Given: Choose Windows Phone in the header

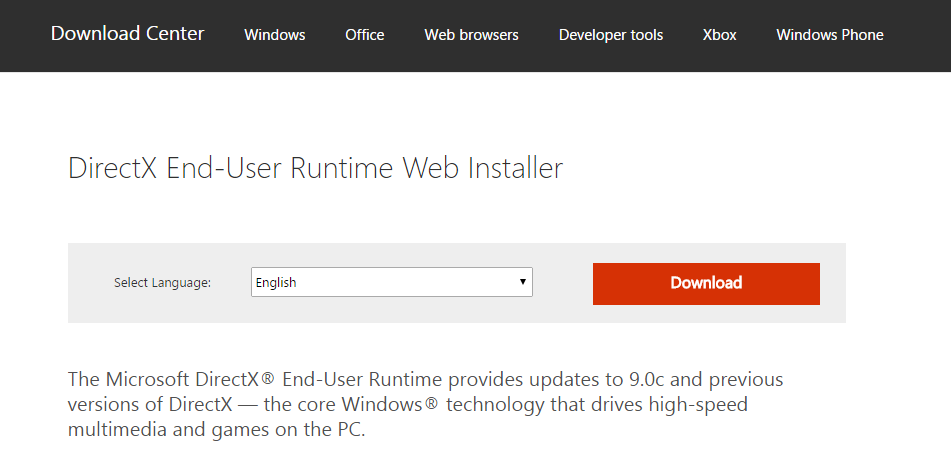Looking at the screenshot, I should [x=830, y=35].
